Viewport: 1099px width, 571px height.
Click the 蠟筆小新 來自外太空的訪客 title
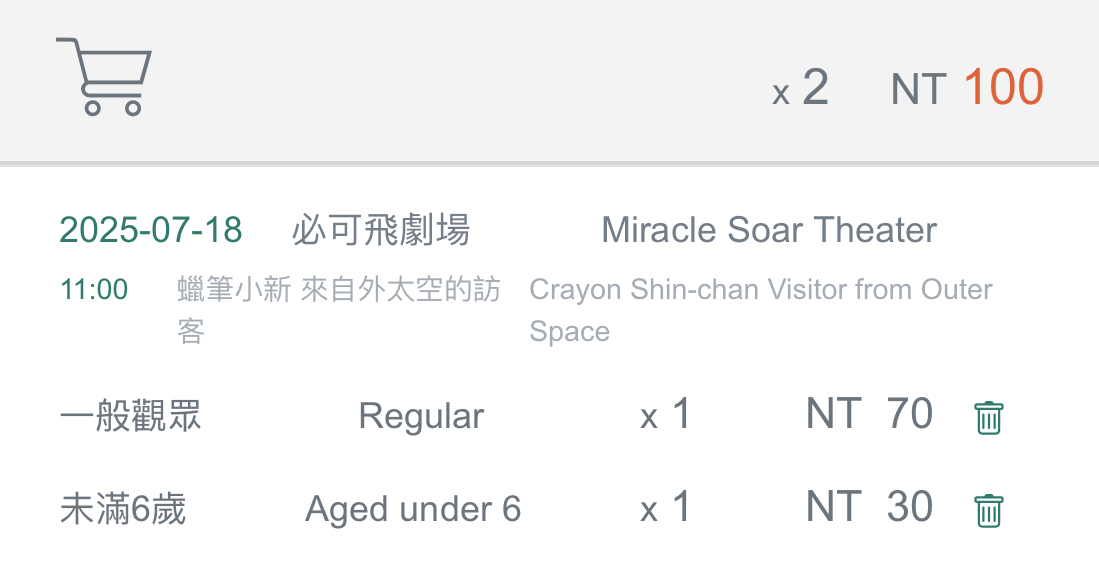(x=339, y=310)
